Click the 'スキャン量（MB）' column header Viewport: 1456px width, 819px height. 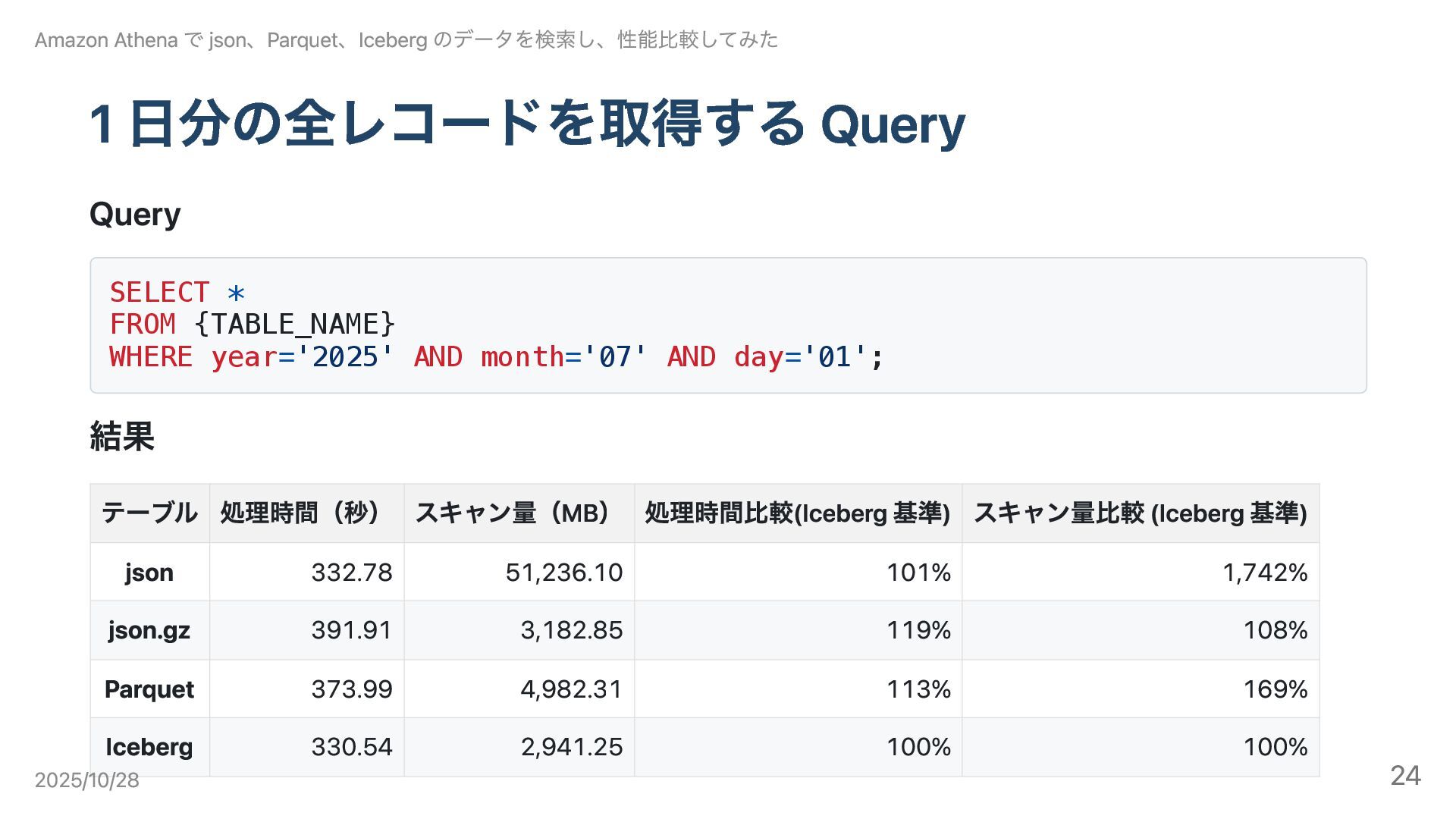[x=519, y=513]
